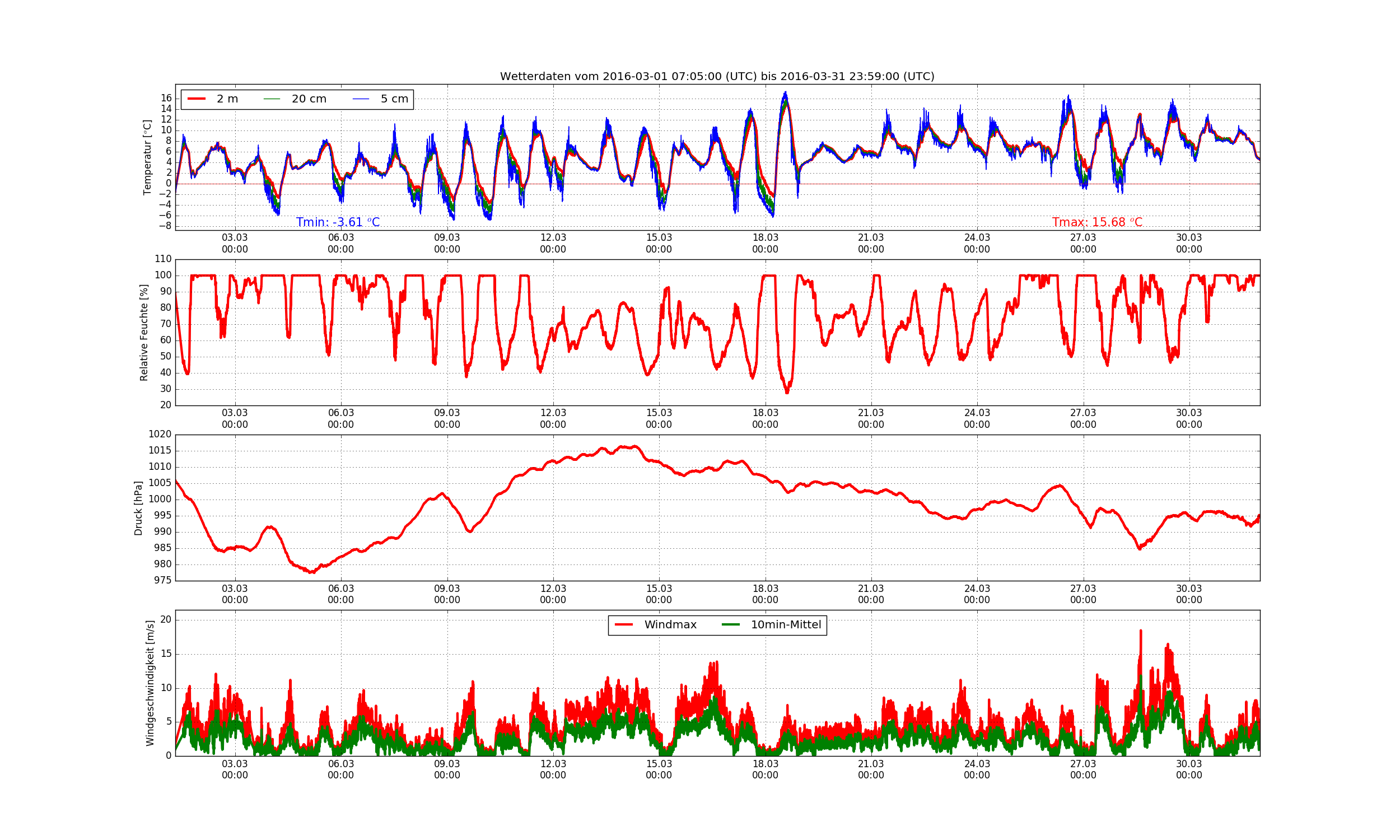Click the '06.03 00:00' date label under the pressure plot

tap(340, 595)
